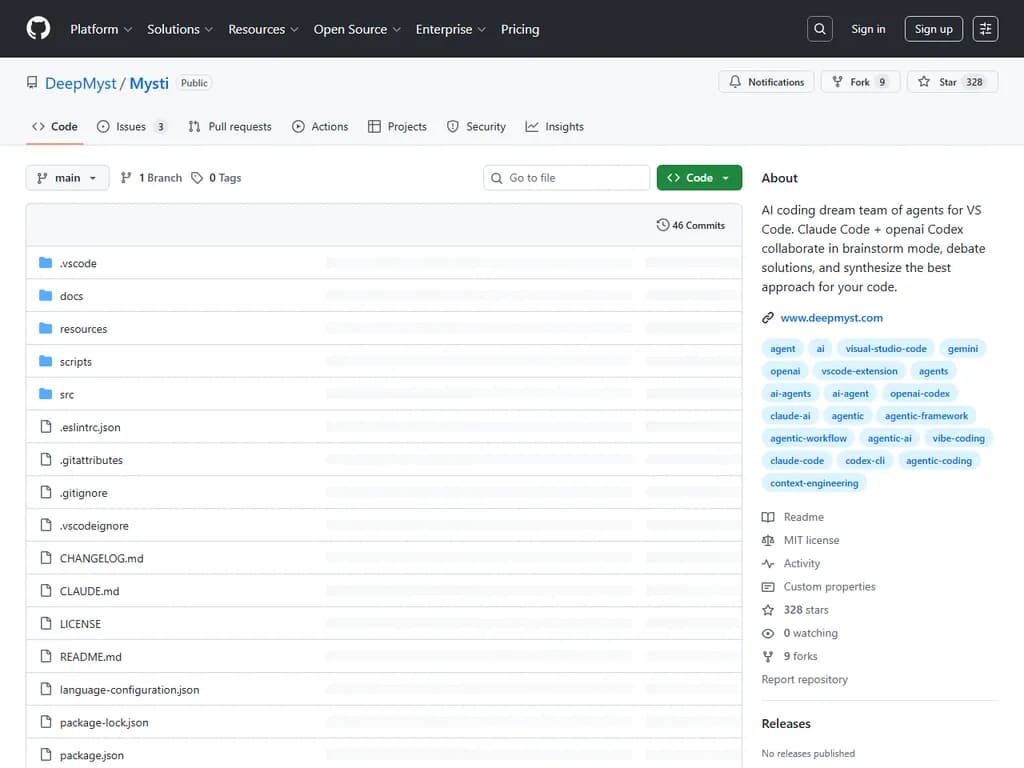The width and height of the screenshot is (1024, 768).
Task: Click the src folder icon
Action: [x=45, y=394]
